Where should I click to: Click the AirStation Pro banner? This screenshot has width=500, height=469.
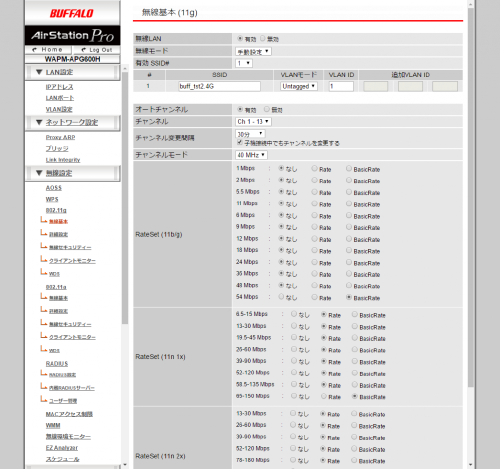tap(72, 35)
